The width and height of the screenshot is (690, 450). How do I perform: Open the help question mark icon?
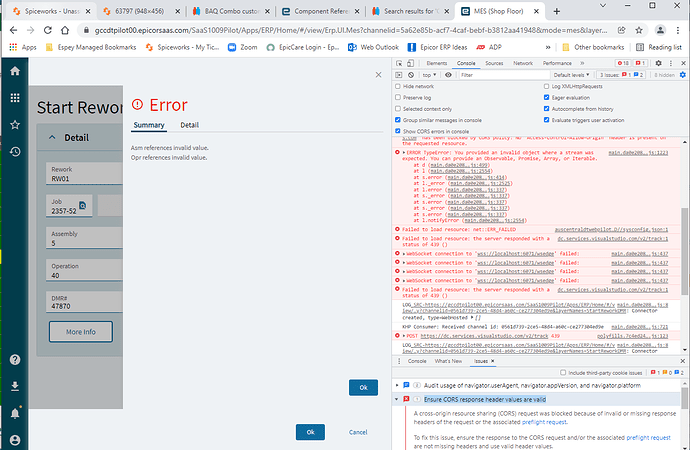point(15,360)
